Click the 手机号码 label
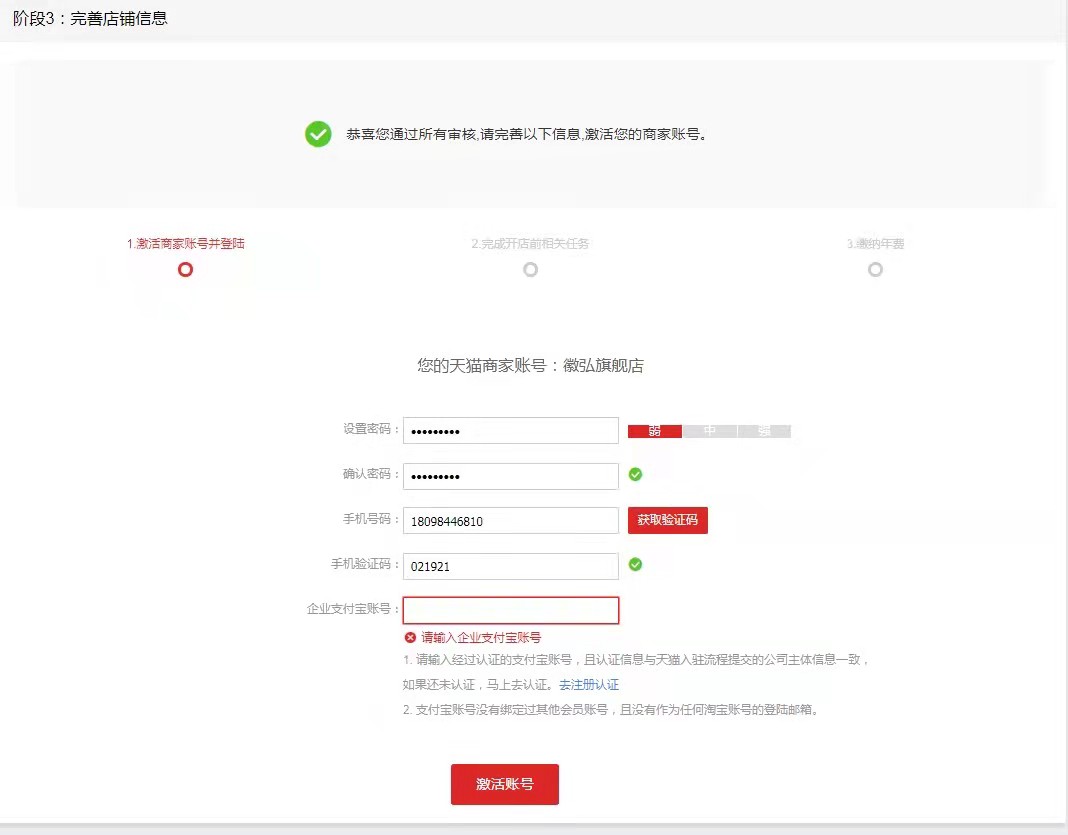This screenshot has height=835, width=1068. click(x=371, y=519)
